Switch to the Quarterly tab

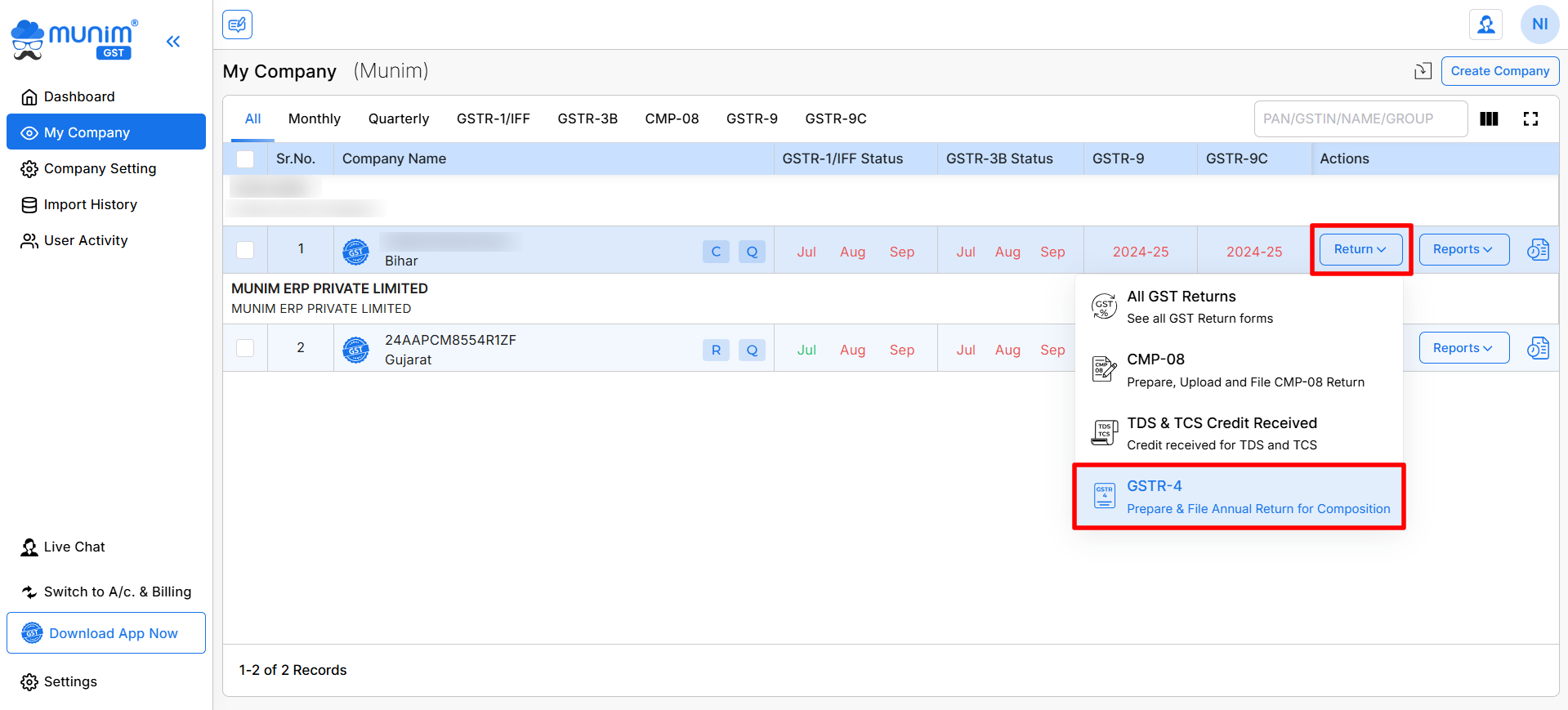399,118
